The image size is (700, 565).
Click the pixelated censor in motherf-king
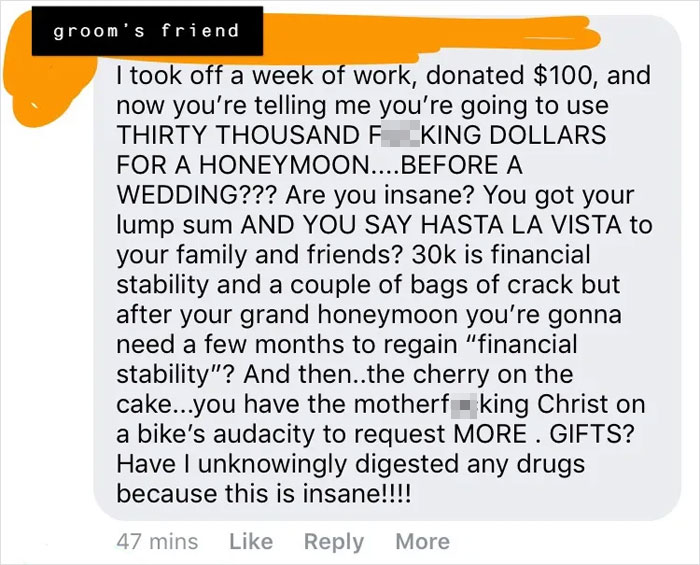464,404
